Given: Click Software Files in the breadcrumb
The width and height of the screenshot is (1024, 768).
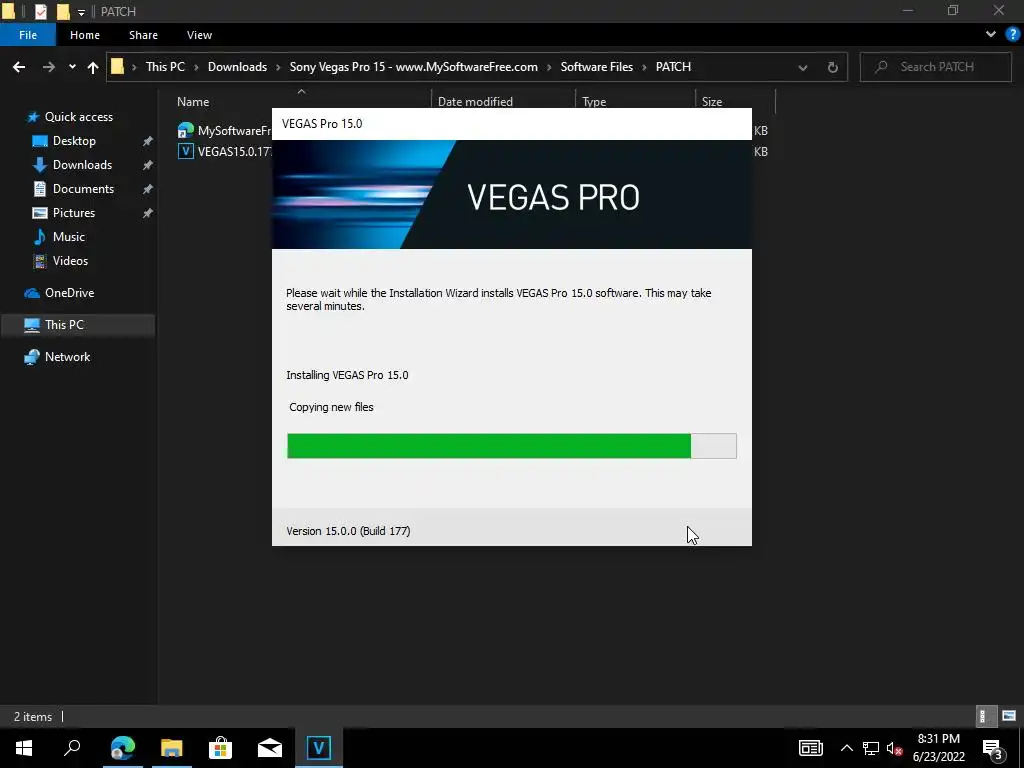Looking at the screenshot, I should (x=596, y=67).
